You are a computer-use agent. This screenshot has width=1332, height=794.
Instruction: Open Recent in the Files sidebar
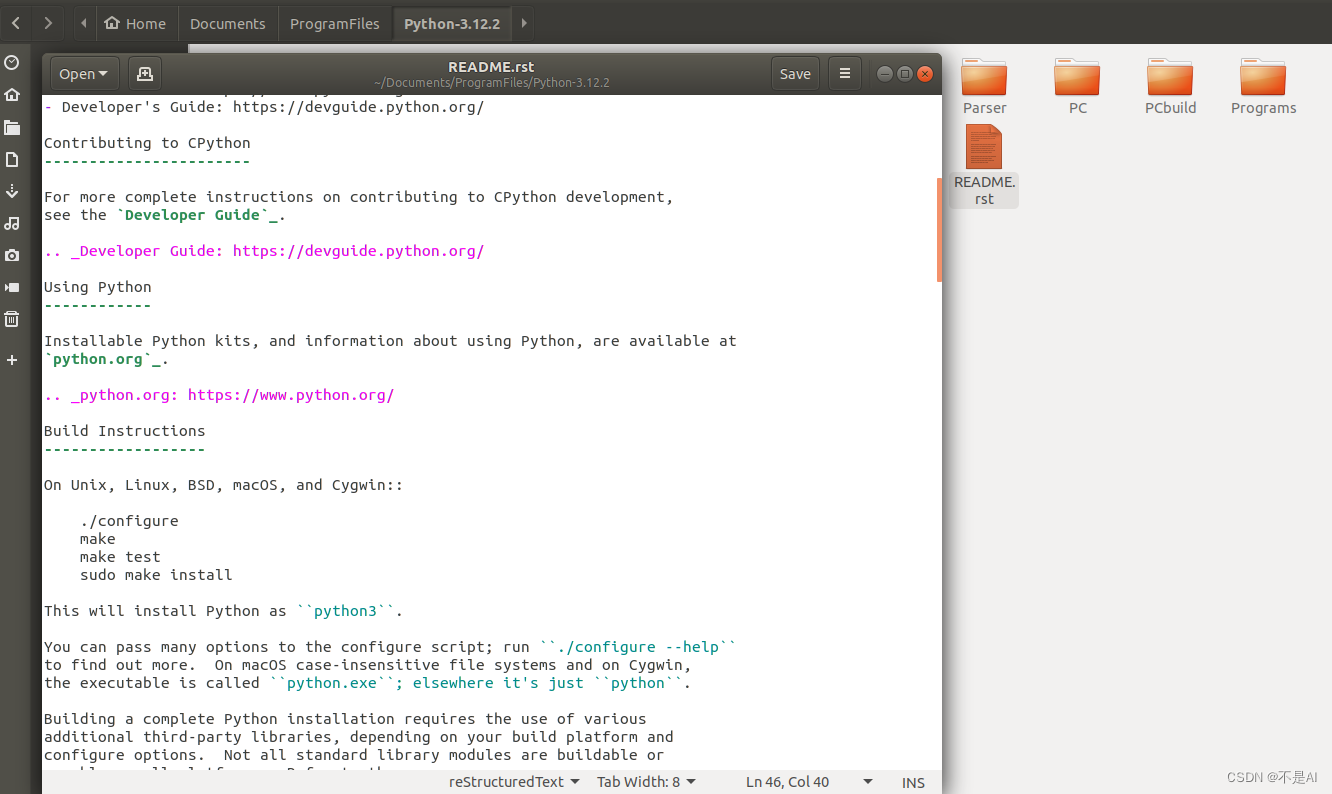click(12, 63)
